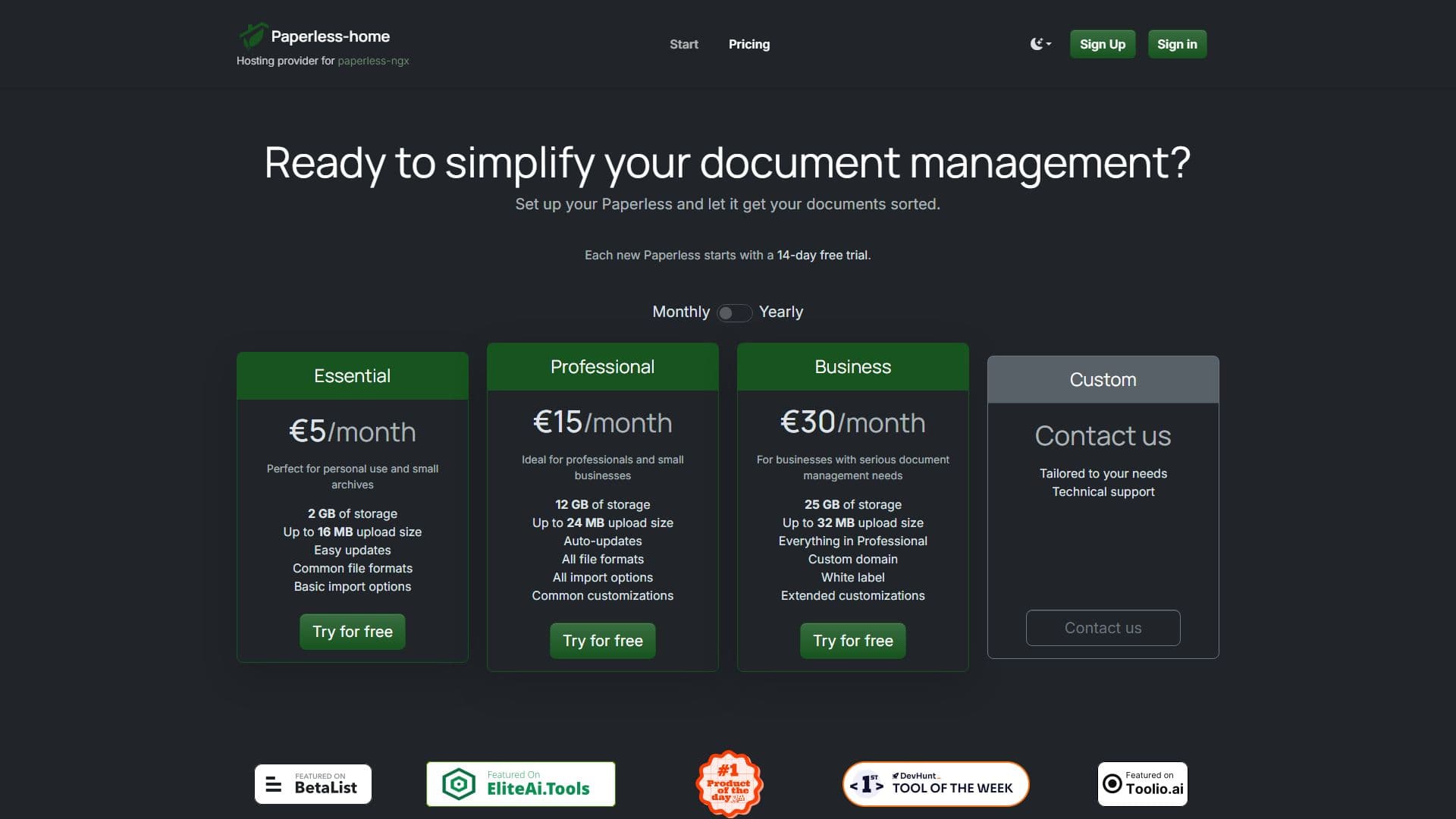Open the EliteAi.Tools featured badge

click(x=521, y=783)
